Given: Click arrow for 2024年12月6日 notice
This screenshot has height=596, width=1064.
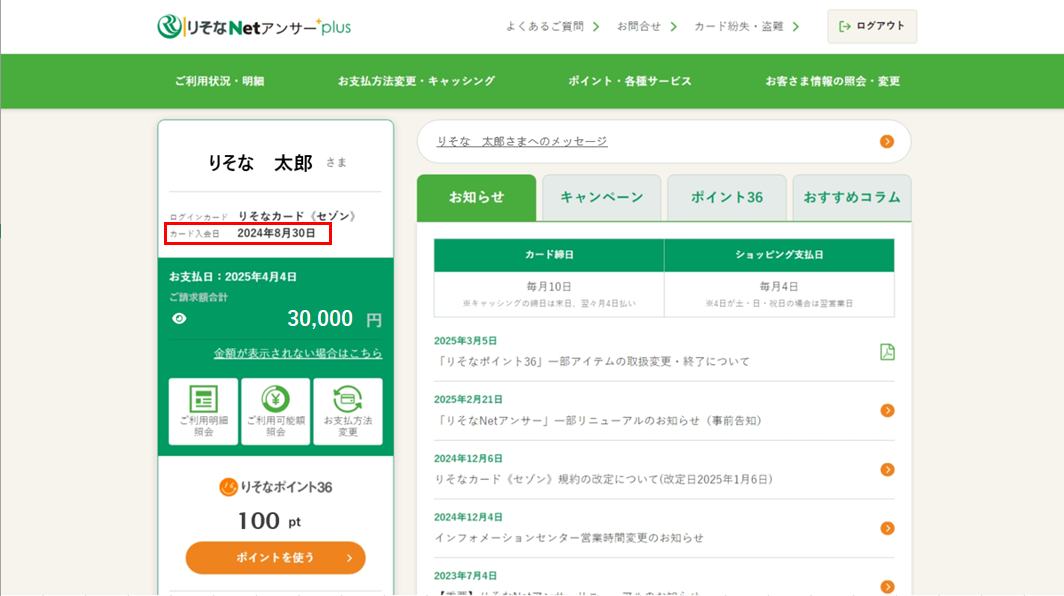Looking at the screenshot, I should (888, 470).
